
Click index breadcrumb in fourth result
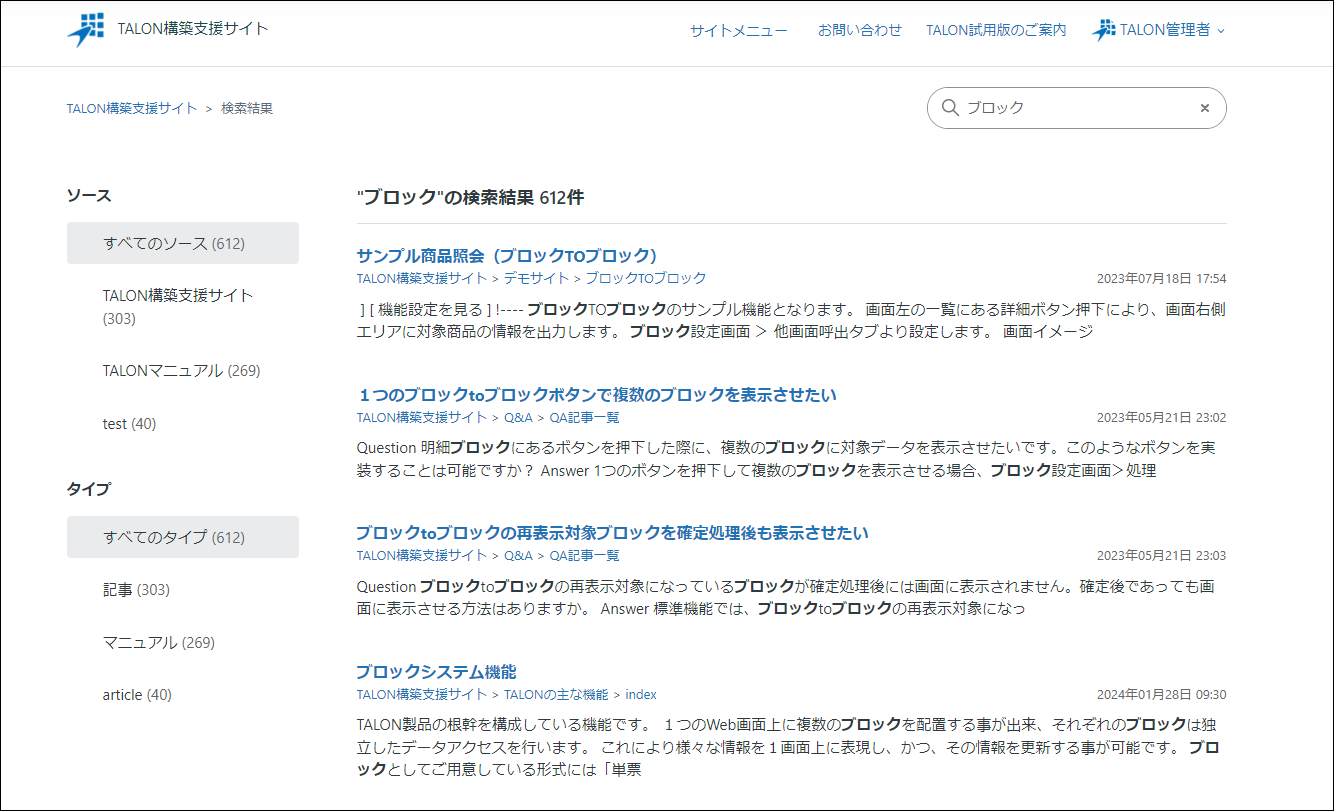[641, 694]
